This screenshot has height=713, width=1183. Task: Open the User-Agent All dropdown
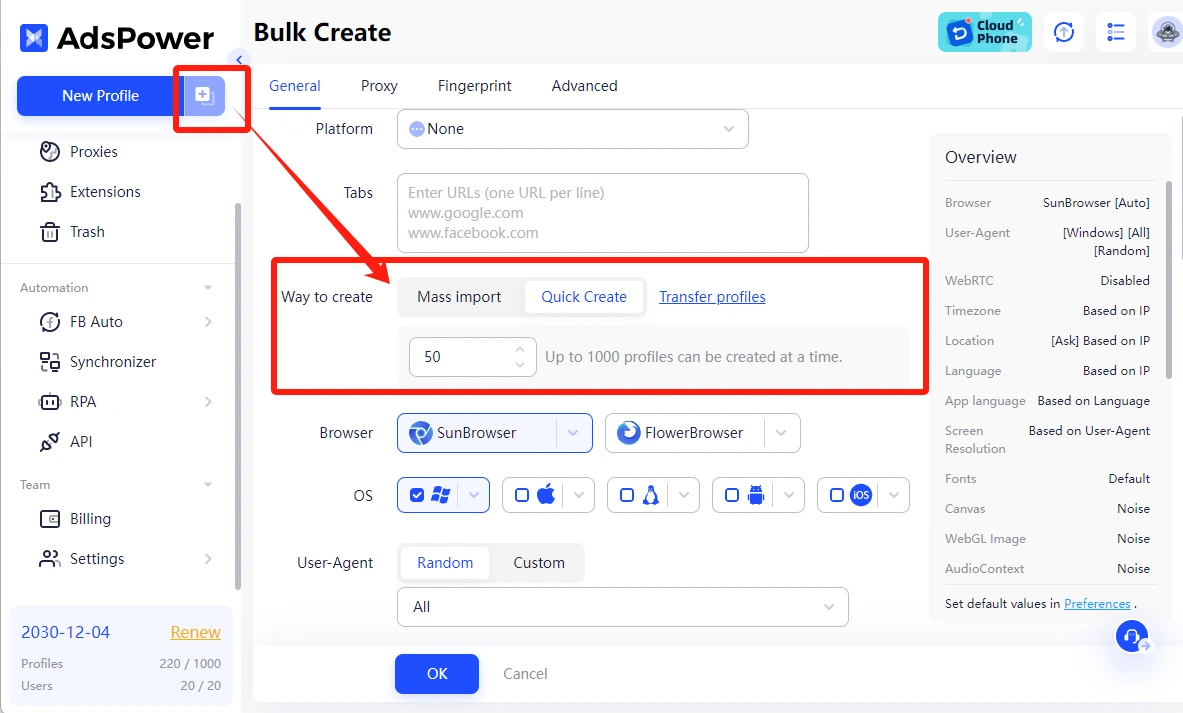tap(622, 607)
